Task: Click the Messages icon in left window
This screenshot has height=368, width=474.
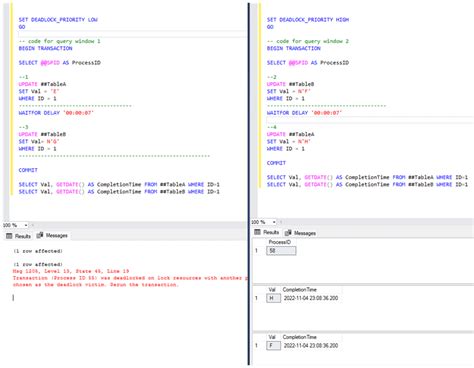Action: click(40, 235)
